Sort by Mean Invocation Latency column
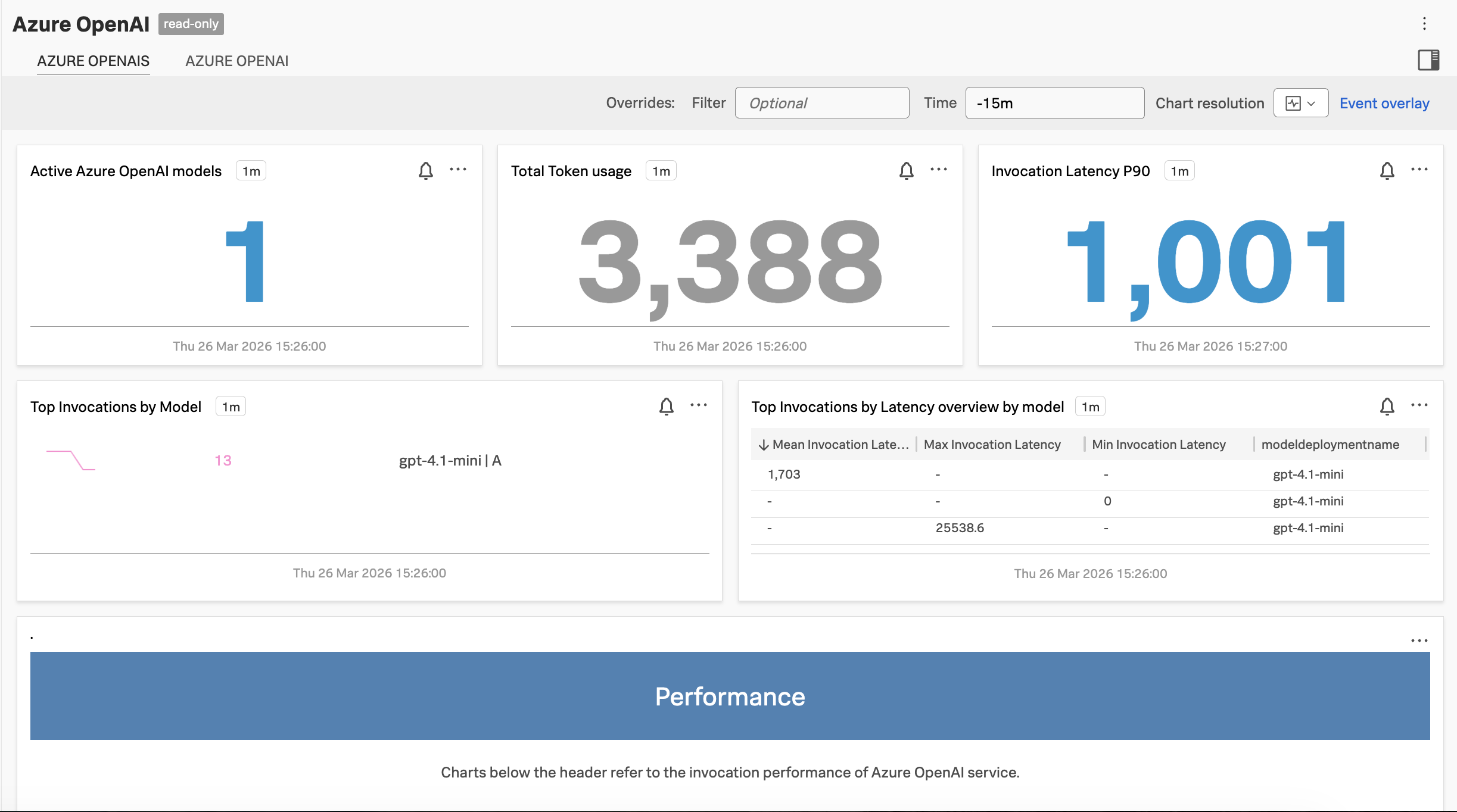 (x=834, y=444)
